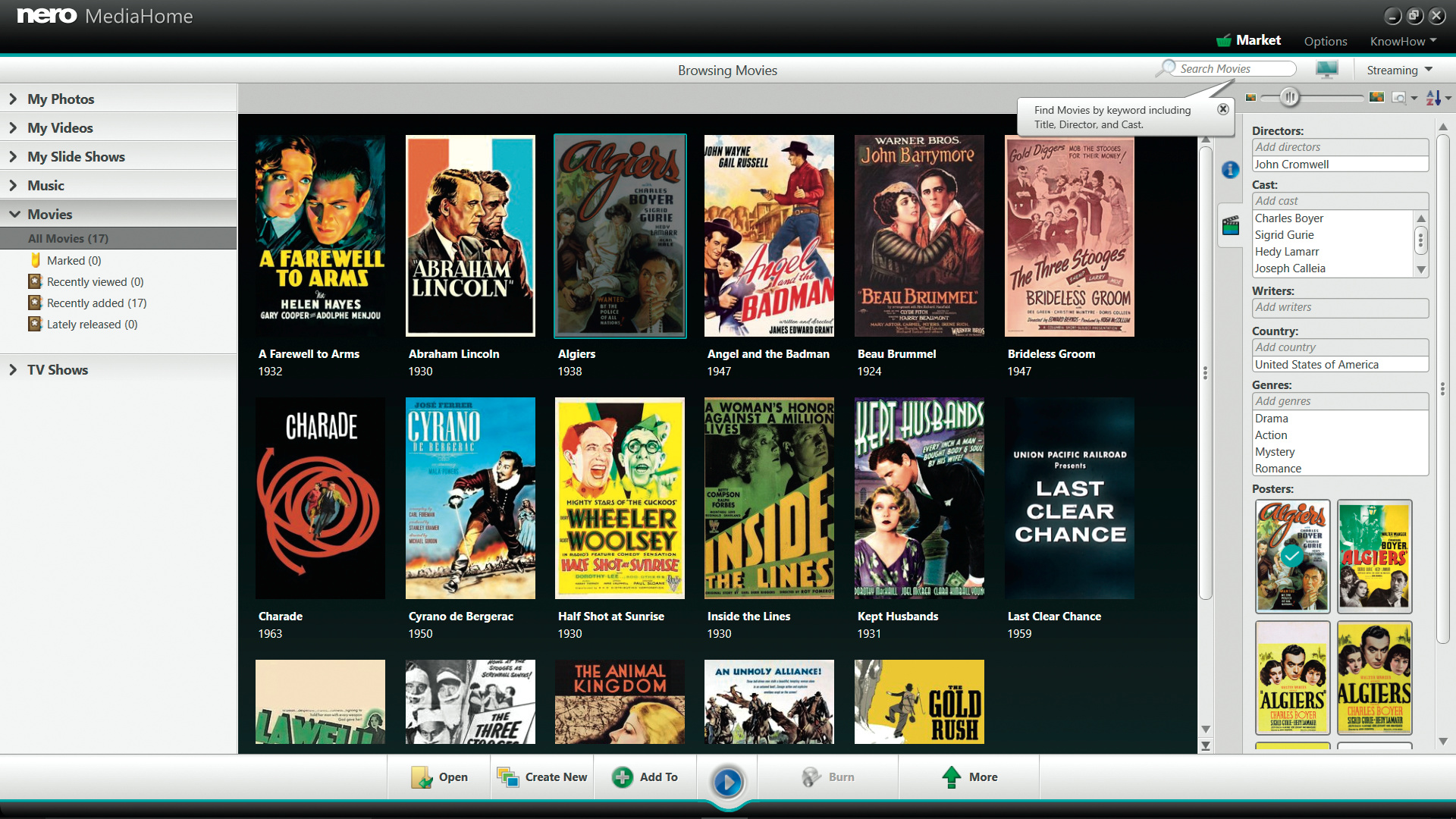Click the Create New button
This screenshot has height=819, width=1456.
point(542,777)
